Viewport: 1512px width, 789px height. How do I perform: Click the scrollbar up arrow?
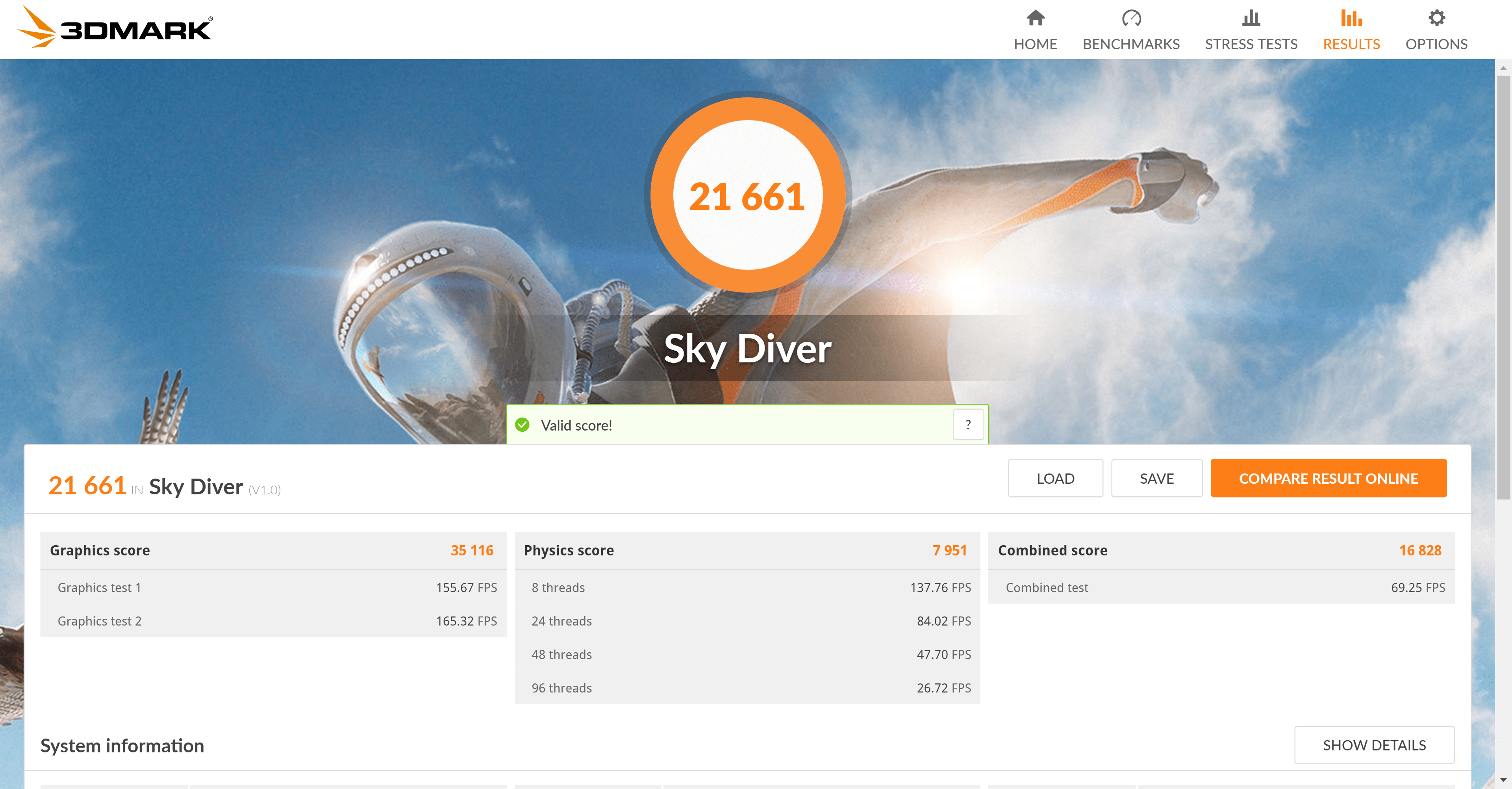pyautogui.click(x=1503, y=68)
